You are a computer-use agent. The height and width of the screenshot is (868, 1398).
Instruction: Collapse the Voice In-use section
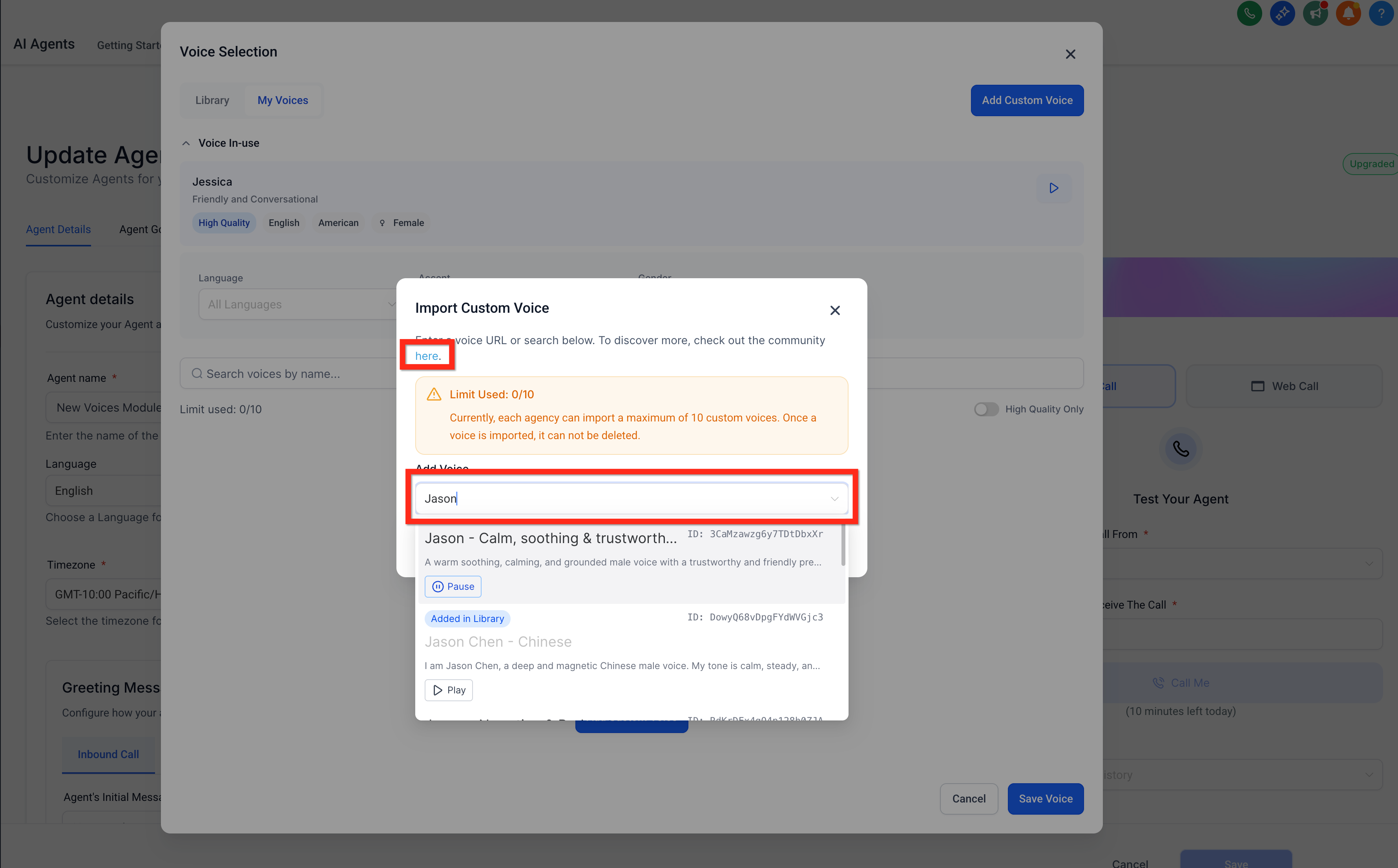point(186,143)
